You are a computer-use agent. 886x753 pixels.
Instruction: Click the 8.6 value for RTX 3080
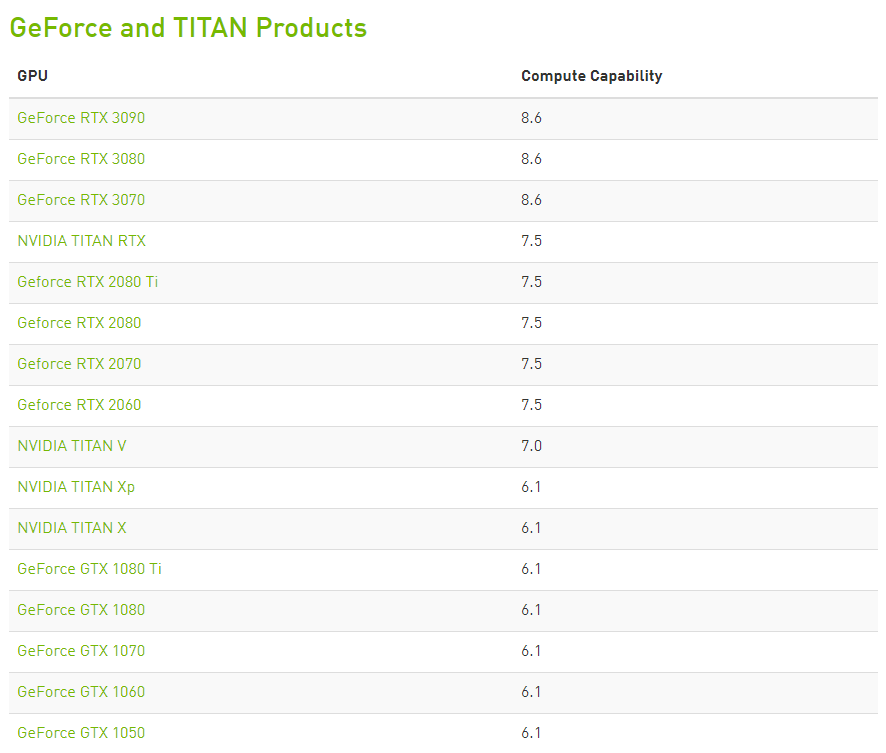tap(531, 159)
